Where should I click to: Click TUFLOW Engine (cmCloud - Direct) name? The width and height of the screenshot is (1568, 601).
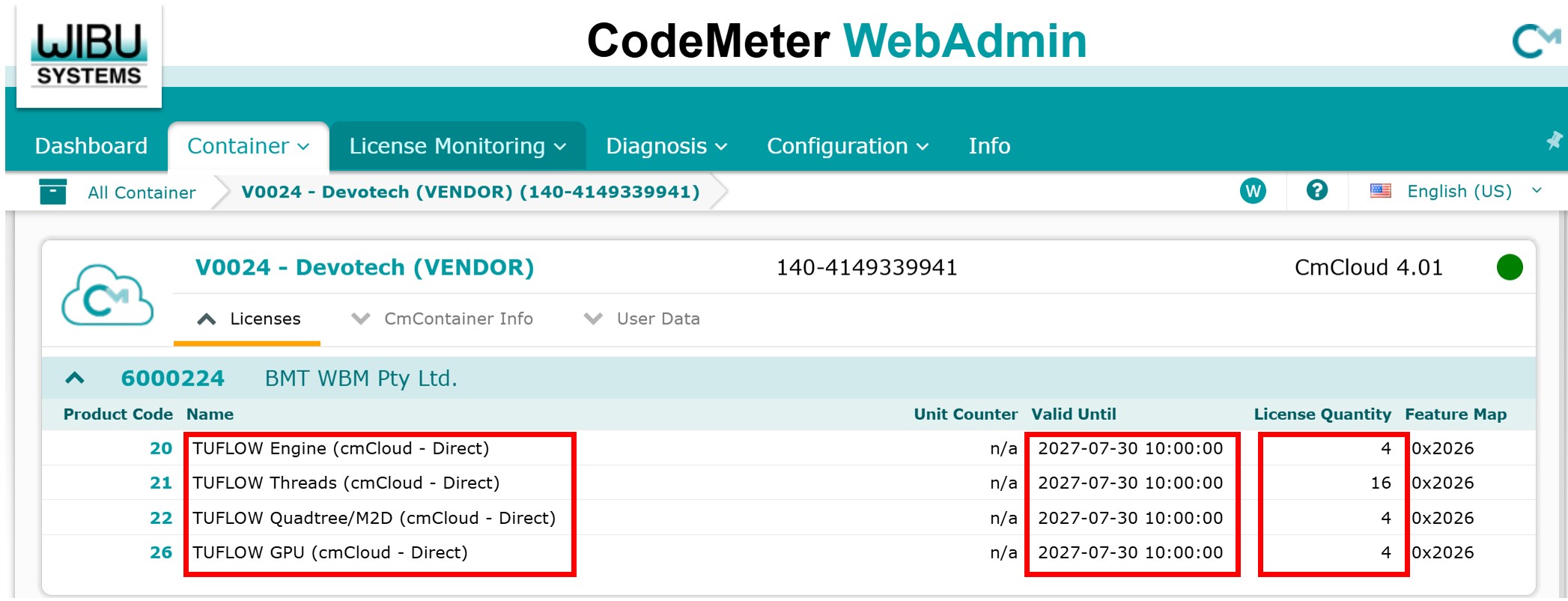click(x=341, y=448)
